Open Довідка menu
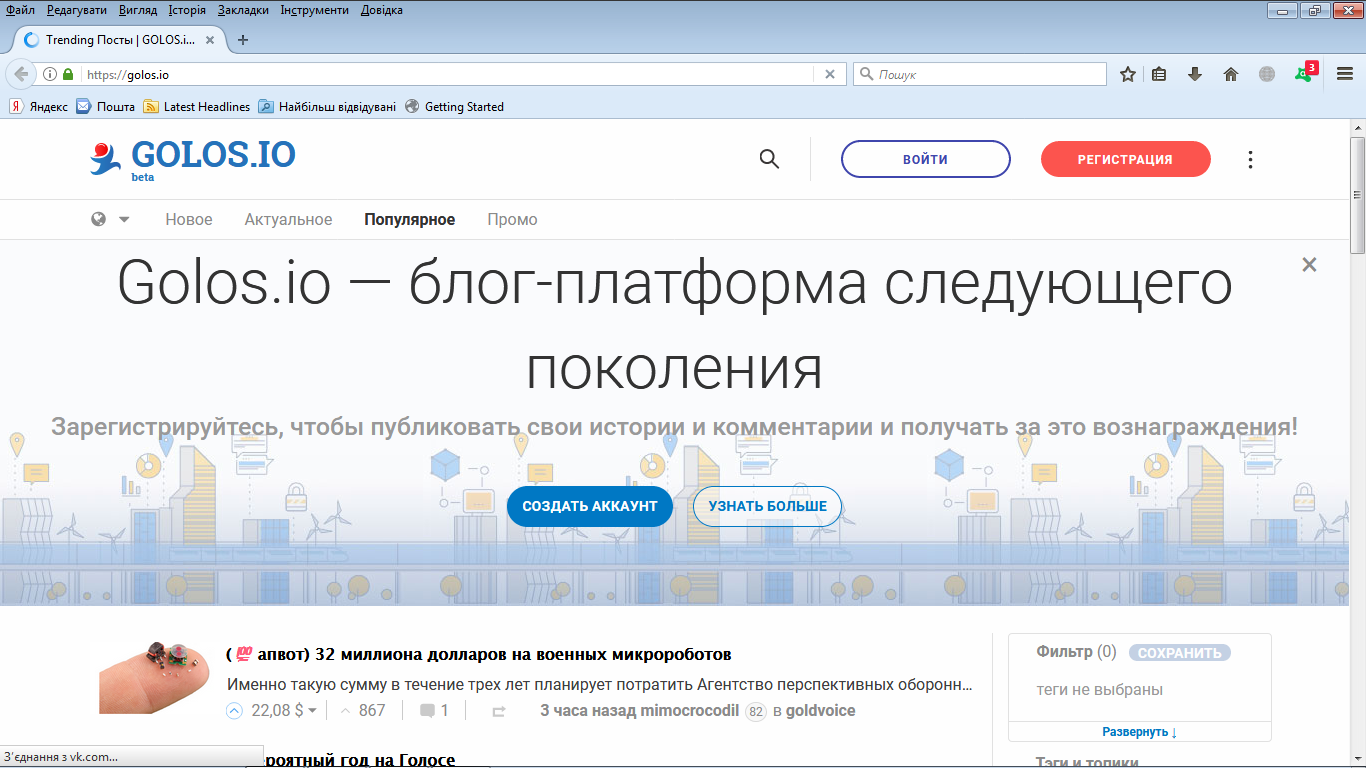Viewport: 1366px width, 768px height. click(380, 10)
